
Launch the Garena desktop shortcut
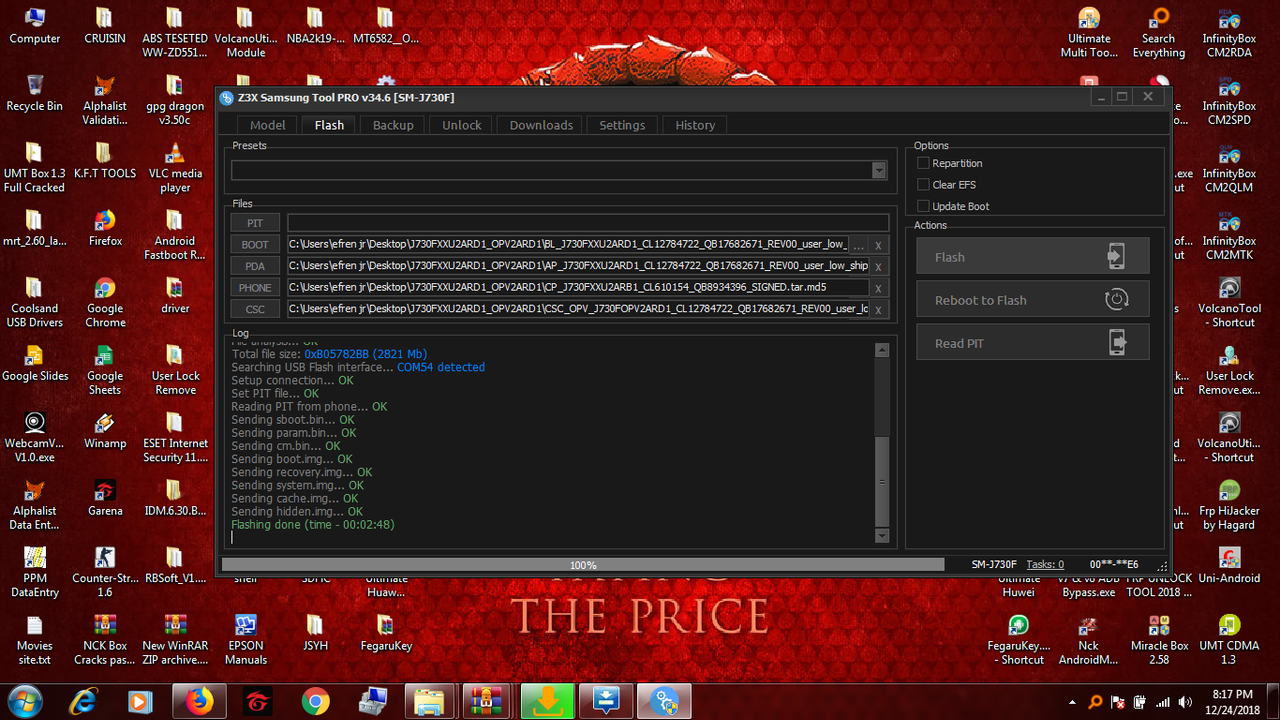click(x=105, y=497)
